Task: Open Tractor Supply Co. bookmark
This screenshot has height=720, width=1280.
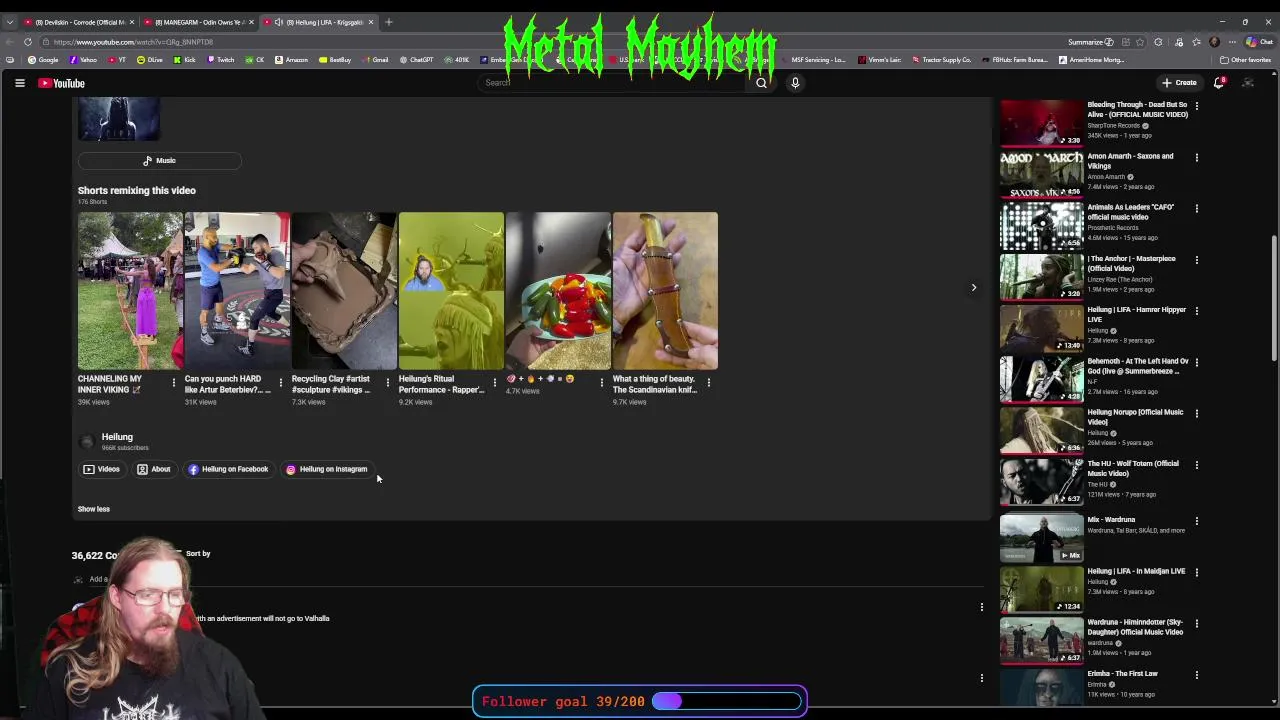Action: tap(941, 60)
